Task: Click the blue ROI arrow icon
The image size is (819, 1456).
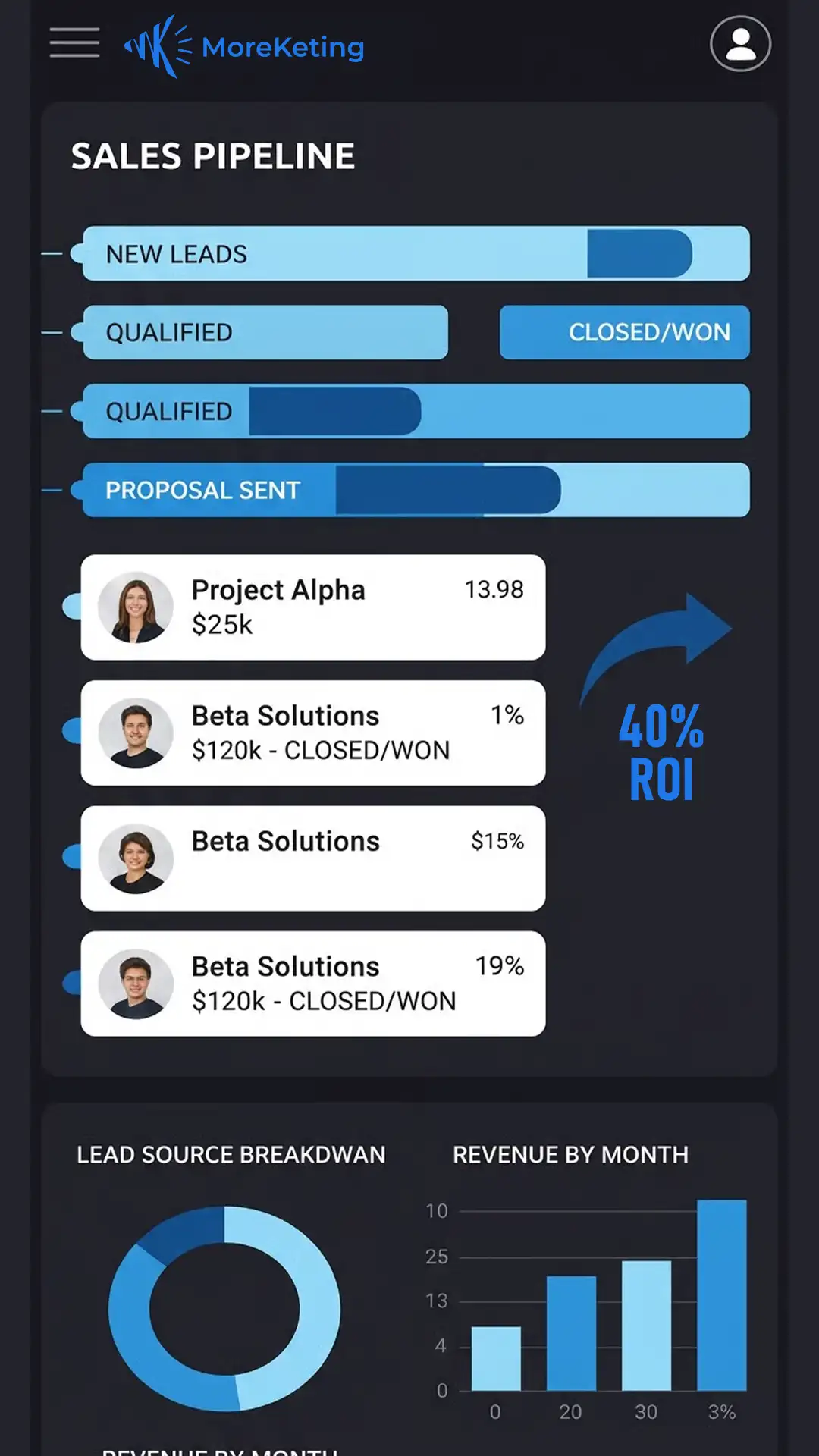Action: pyautogui.click(x=660, y=637)
